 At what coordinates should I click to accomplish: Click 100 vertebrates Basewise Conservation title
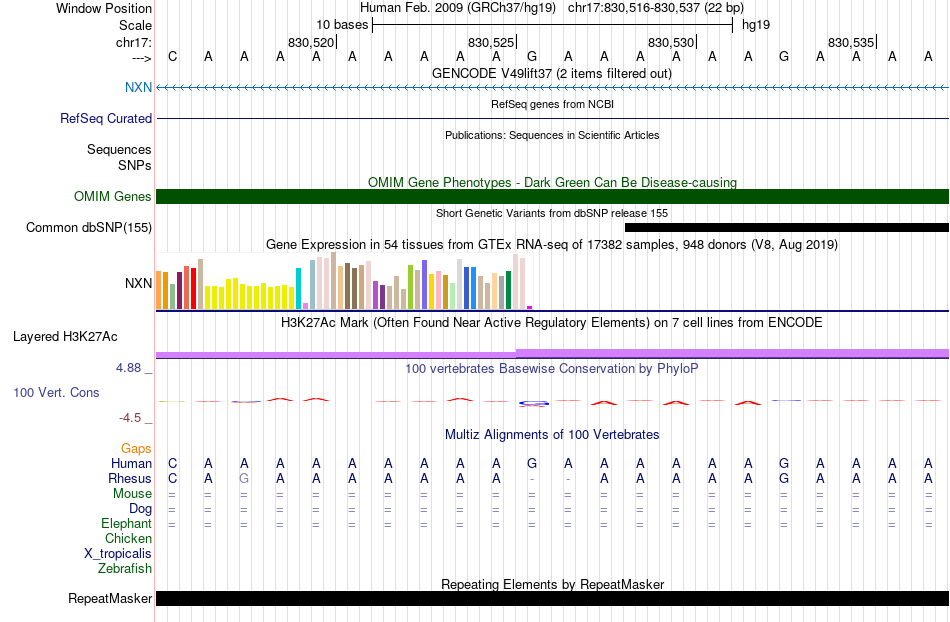pyautogui.click(x=552, y=368)
